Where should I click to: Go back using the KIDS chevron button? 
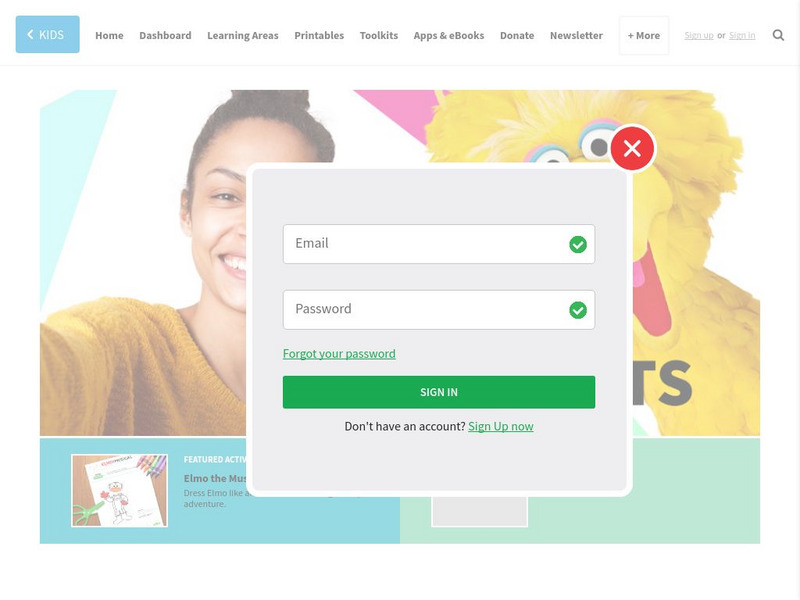coord(47,34)
